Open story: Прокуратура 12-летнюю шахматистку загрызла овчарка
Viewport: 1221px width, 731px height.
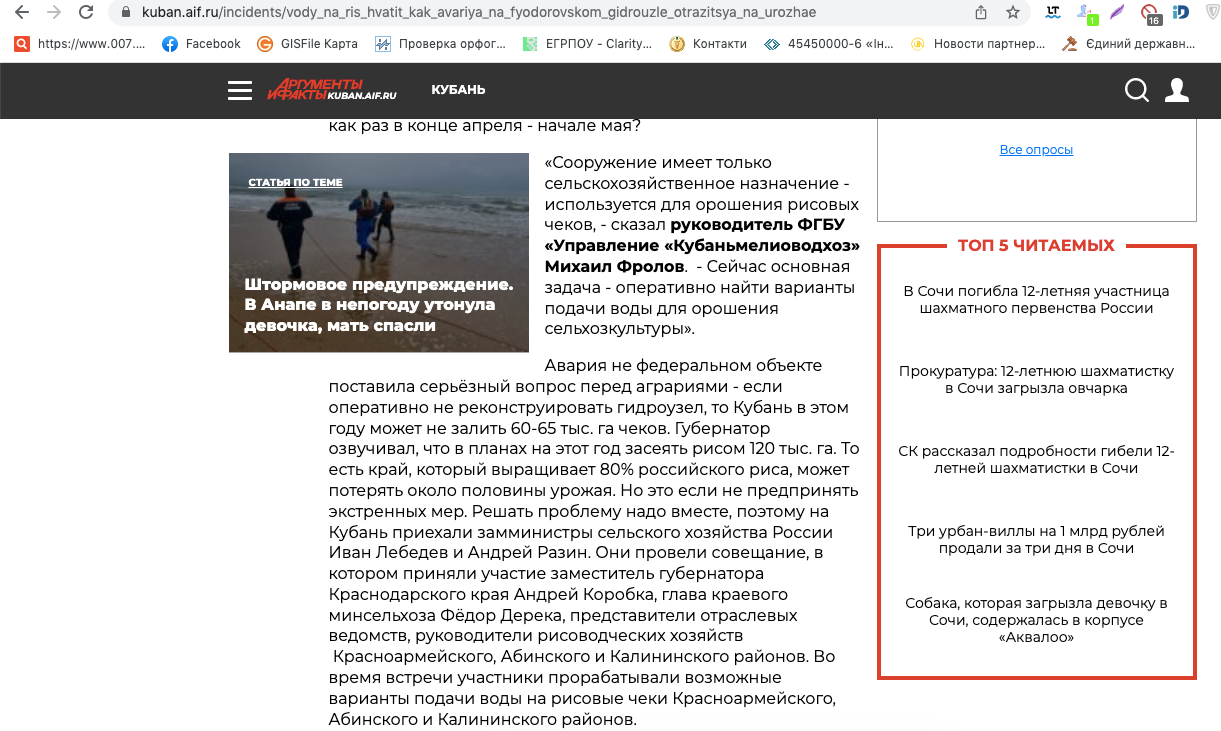click(x=1036, y=380)
